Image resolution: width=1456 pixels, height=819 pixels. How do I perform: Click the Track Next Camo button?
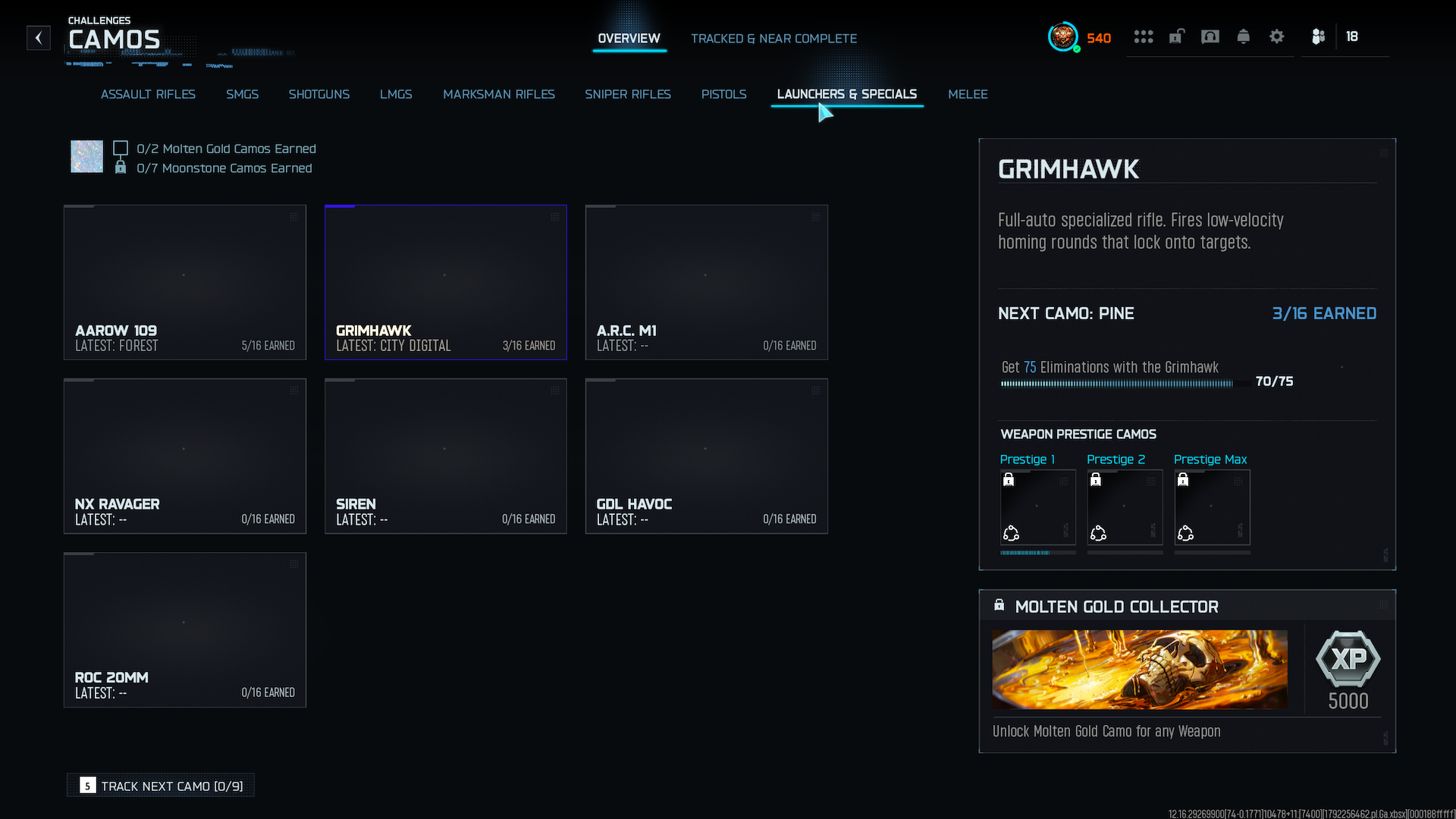click(161, 786)
